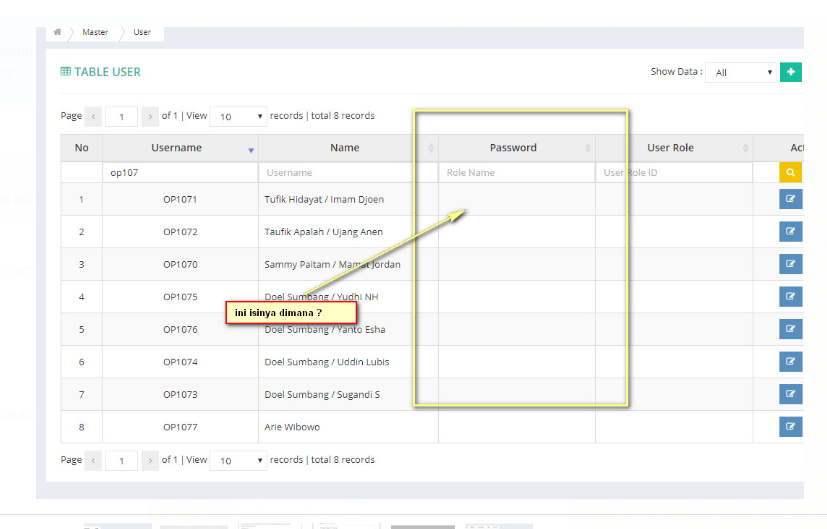Edit user OP1071 via edit icon
The width and height of the screenshot is (827, 529).
coord(790,199)
